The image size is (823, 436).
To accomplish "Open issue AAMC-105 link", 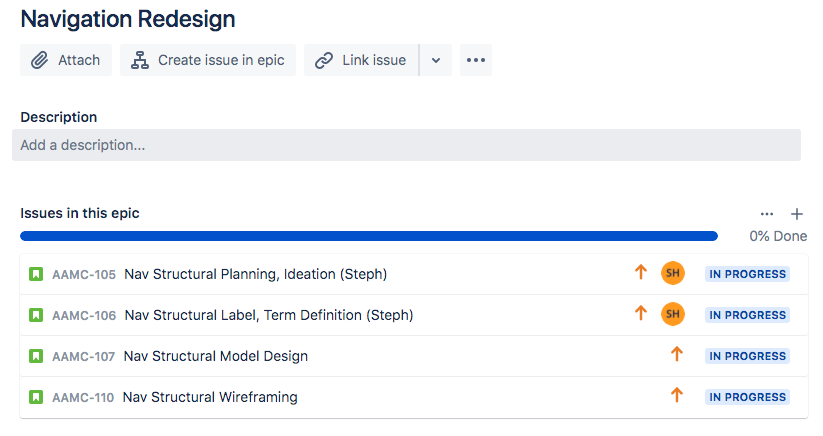I will [83, 274].
